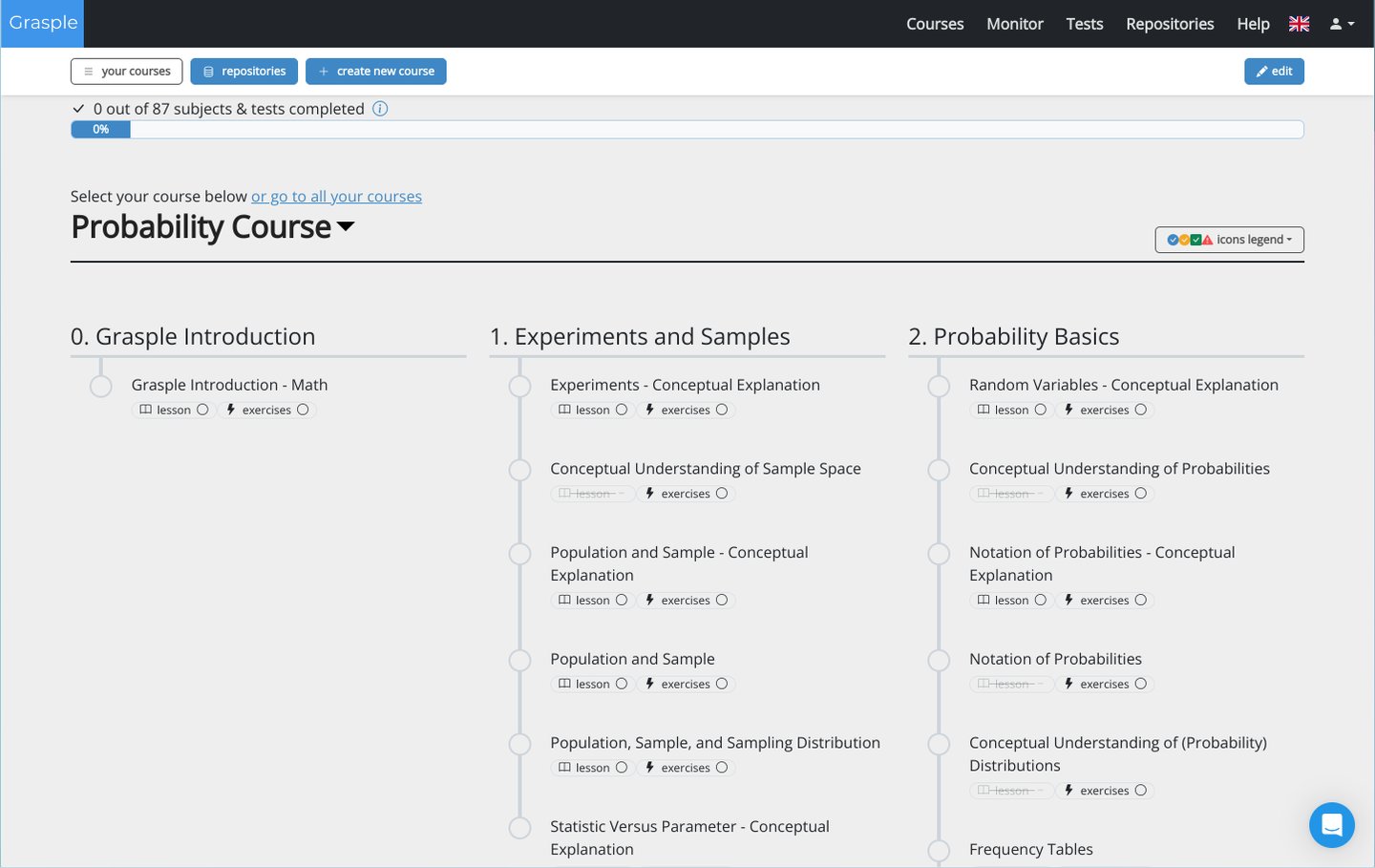The image size is (1375, 868).
Task: Expand the Probability Course dropdown
Action: pyautogui.click(x=346, y=227)
